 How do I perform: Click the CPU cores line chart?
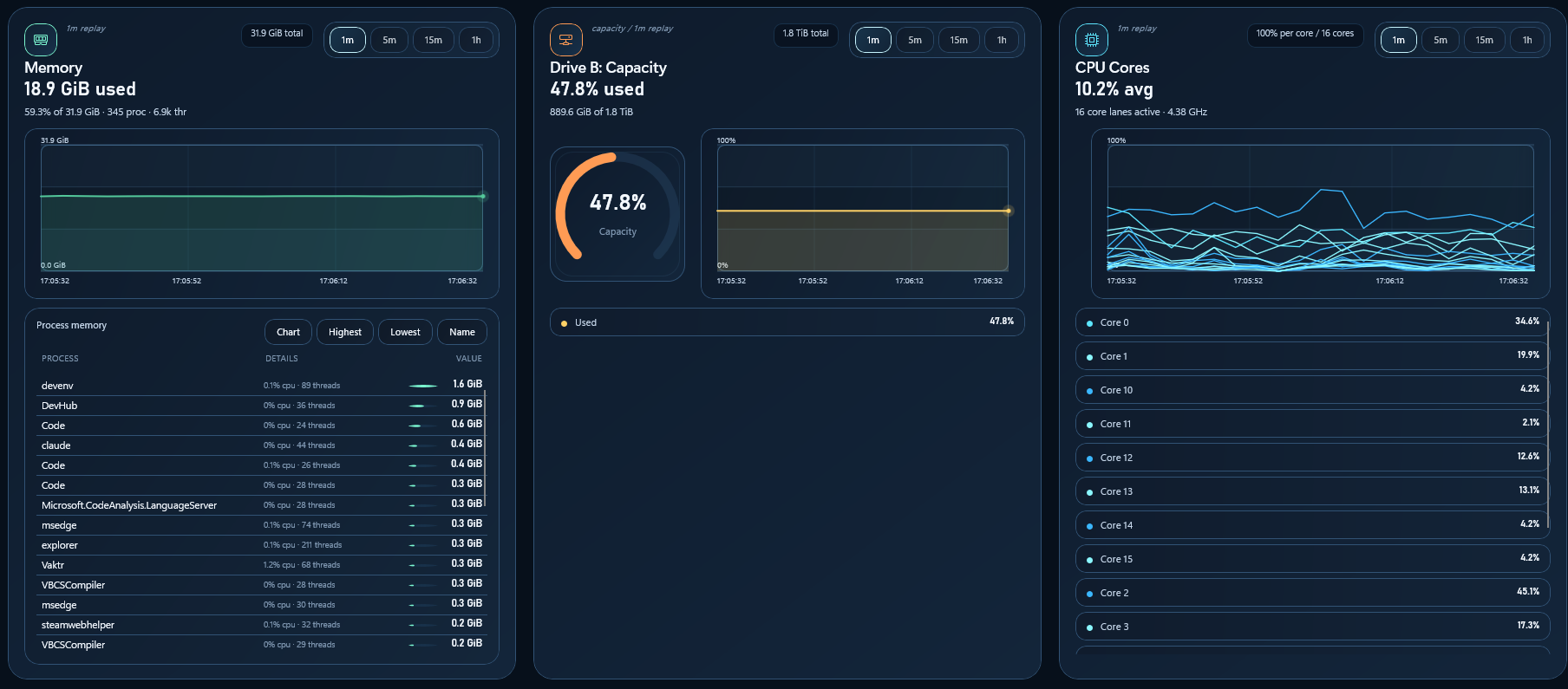(1321, 208)
